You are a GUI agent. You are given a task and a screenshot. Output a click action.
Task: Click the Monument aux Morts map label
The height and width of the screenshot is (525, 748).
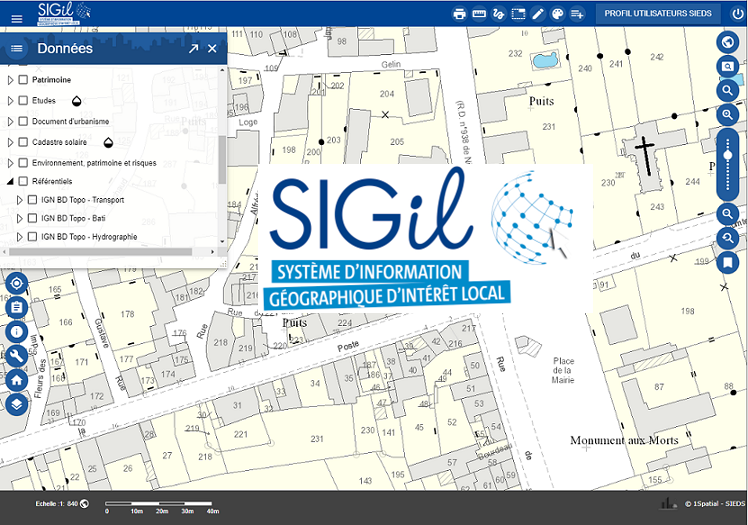(x=624, y=441)
